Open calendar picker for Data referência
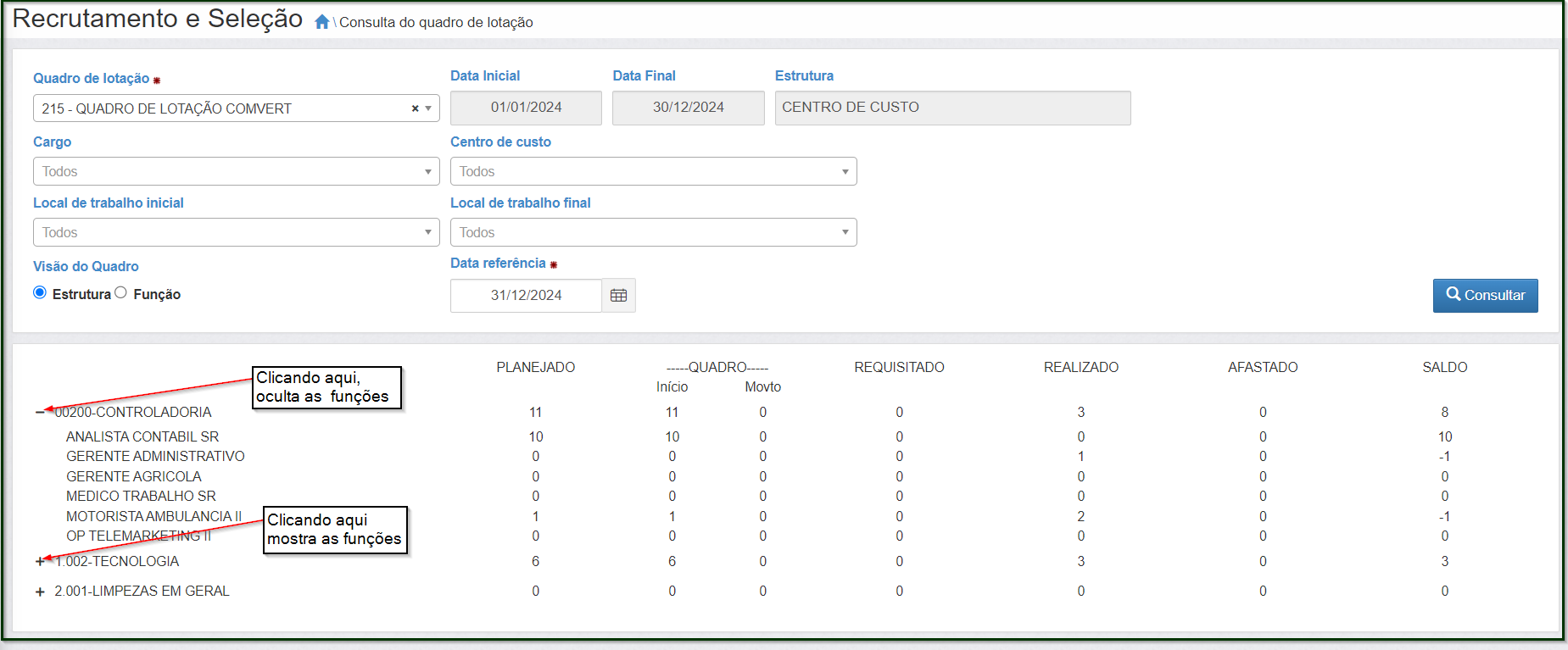This screenshot has height=650, width=1568. 619,295
